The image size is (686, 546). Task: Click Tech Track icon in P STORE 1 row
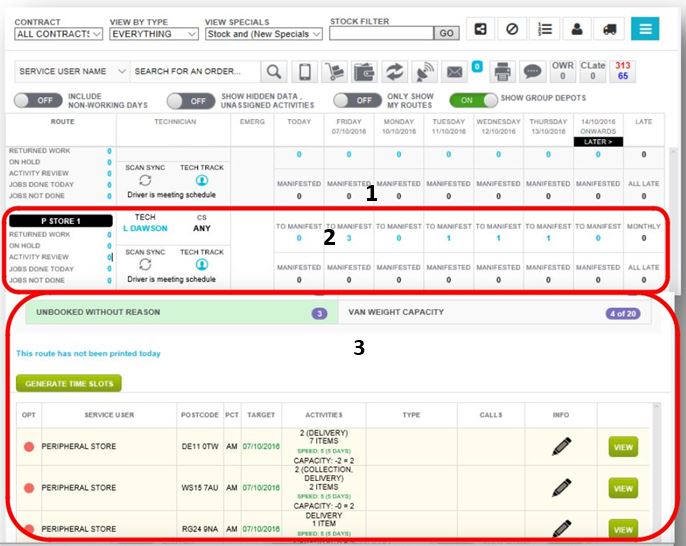coord(202,264)
